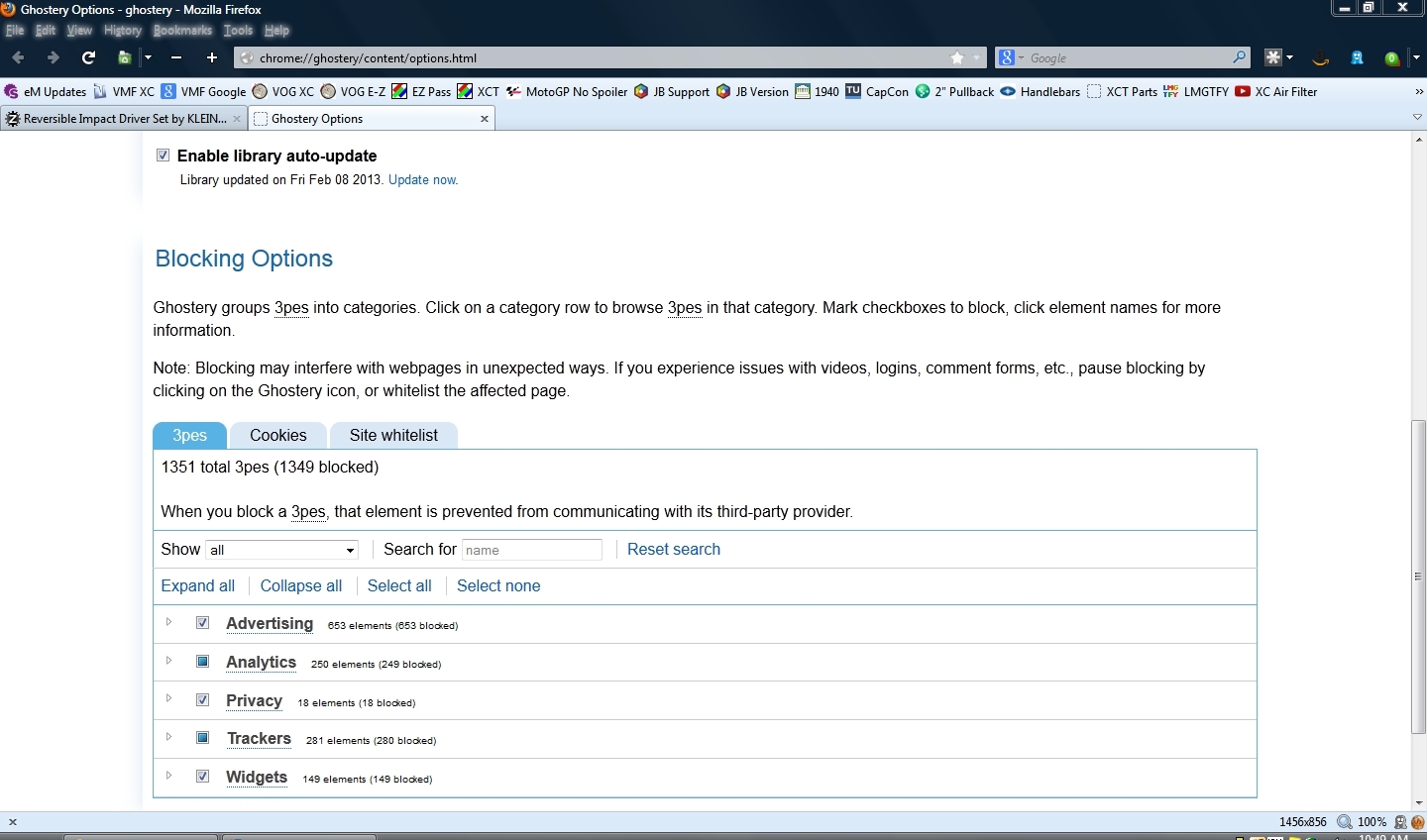Open the XC Air Filter YouTube bookmark

click(1276, 92)
